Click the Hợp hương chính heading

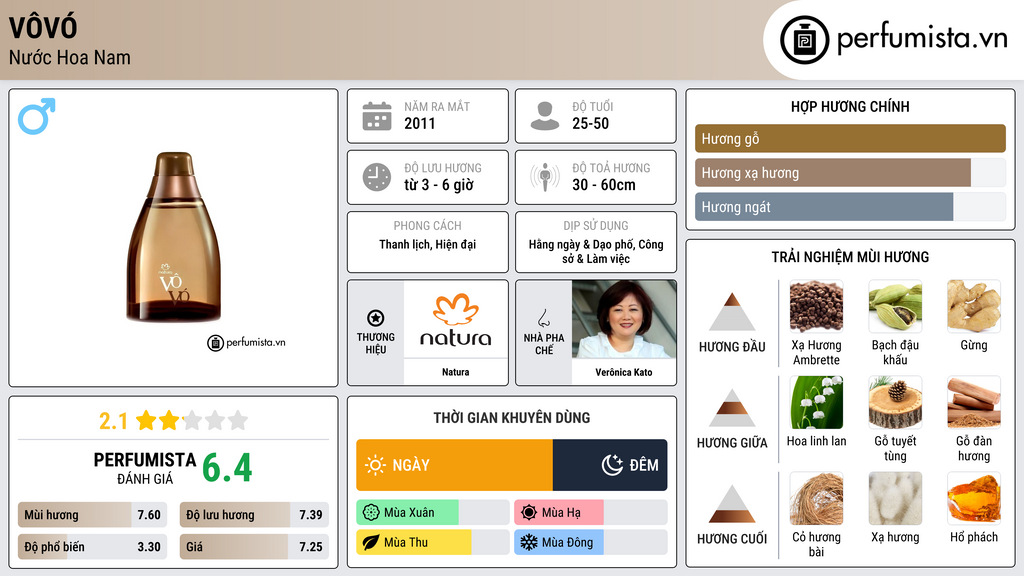850,106
